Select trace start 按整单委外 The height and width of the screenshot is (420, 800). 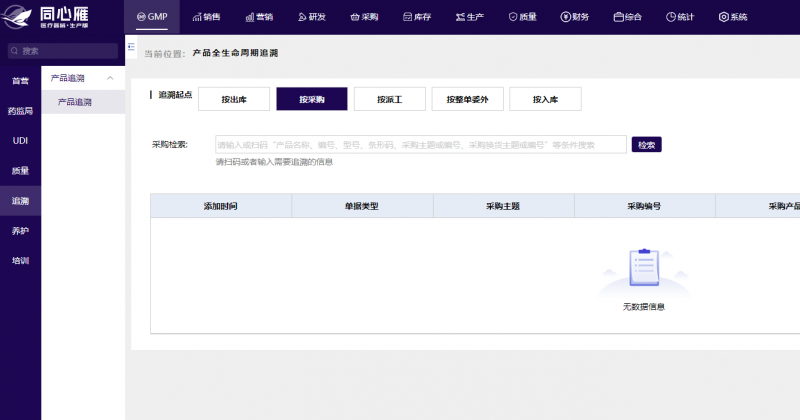point(467,99)
